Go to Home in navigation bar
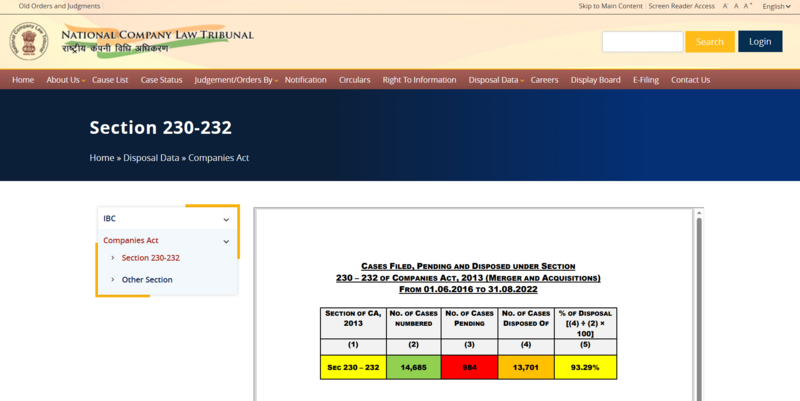Viewport: 800px width, 401px height. click(23, 80)
